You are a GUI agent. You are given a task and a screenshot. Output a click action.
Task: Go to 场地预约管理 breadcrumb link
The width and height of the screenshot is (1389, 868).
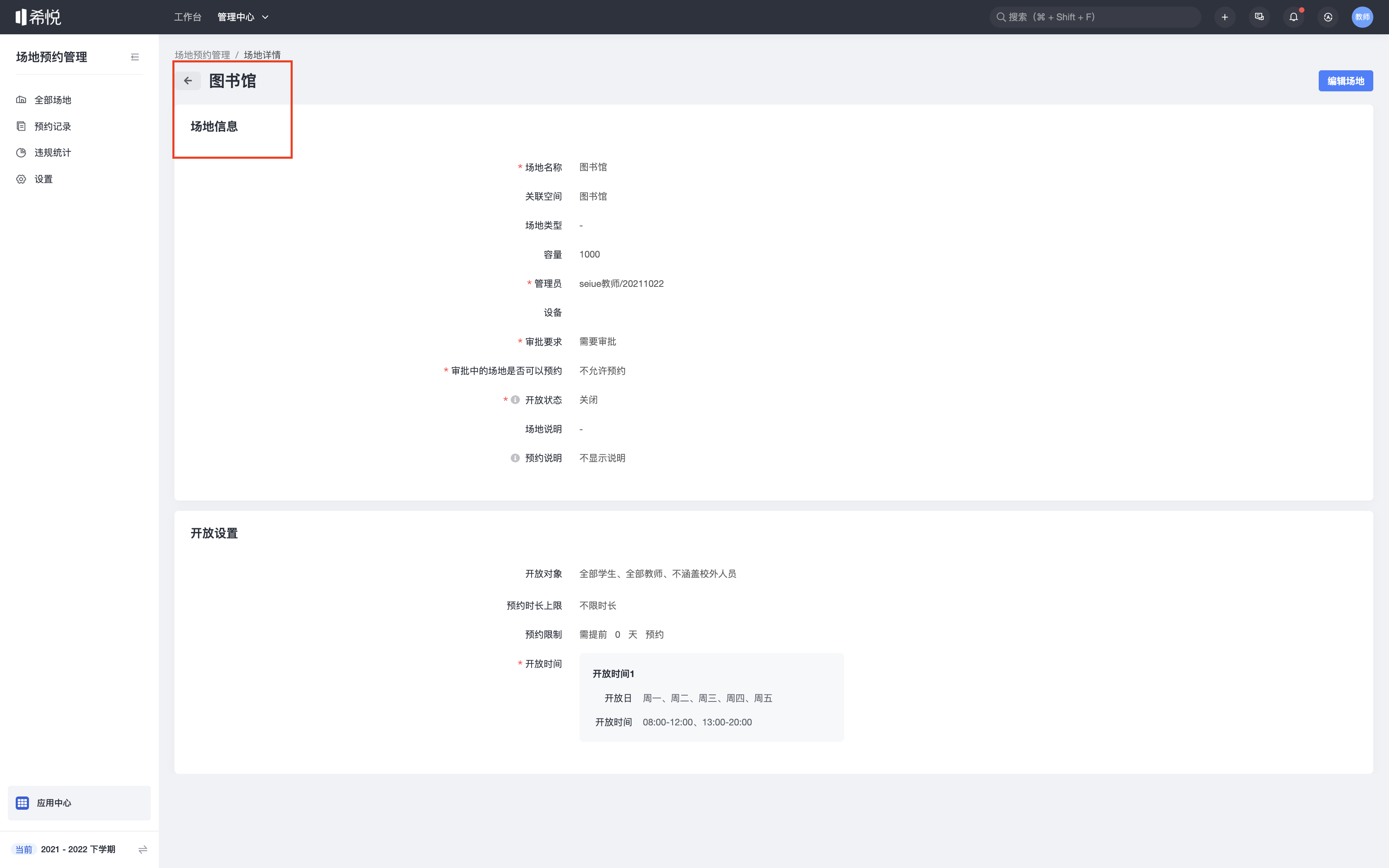[x=202, y=55]
